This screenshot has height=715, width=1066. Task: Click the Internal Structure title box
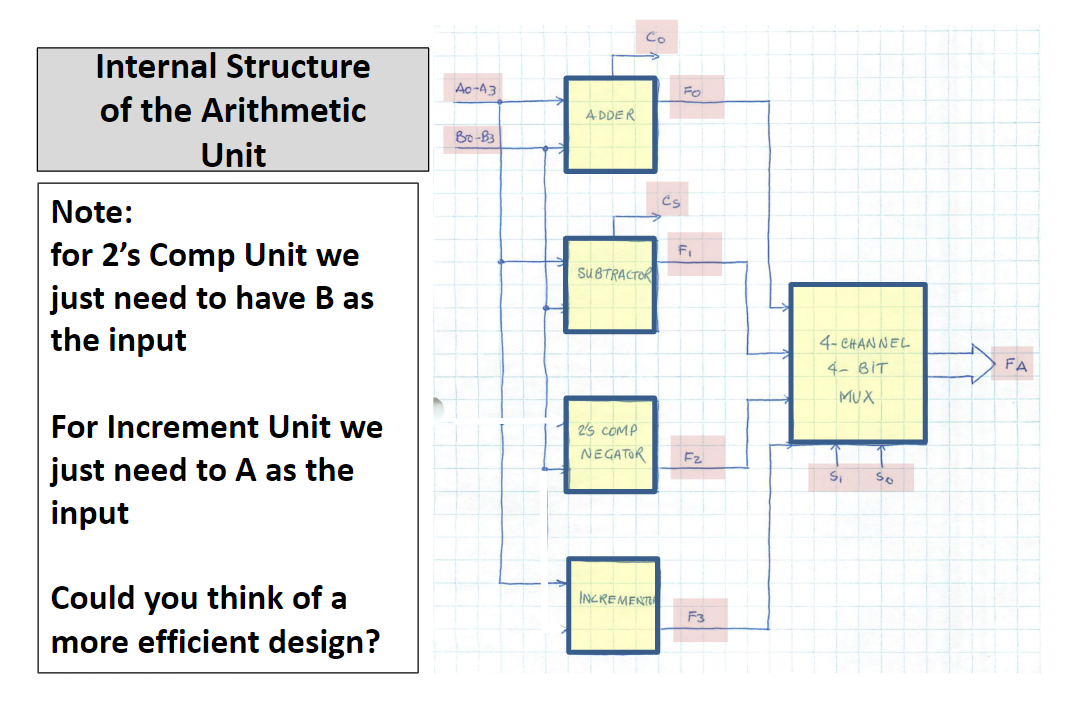pyautogui.click(x=233, y=109)
